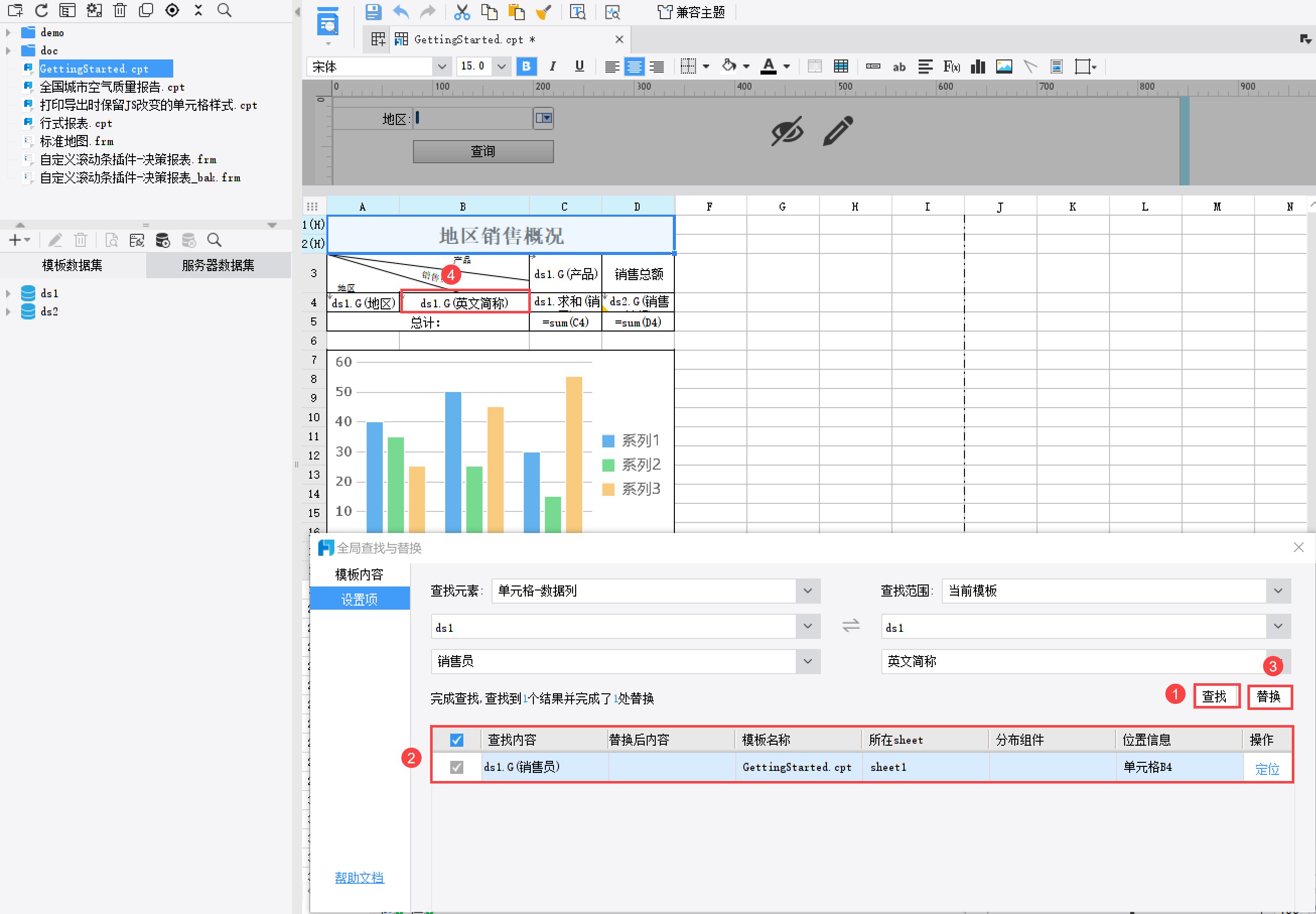
Task: Click the insert formula F(x) icon
Action: (951, 67)
